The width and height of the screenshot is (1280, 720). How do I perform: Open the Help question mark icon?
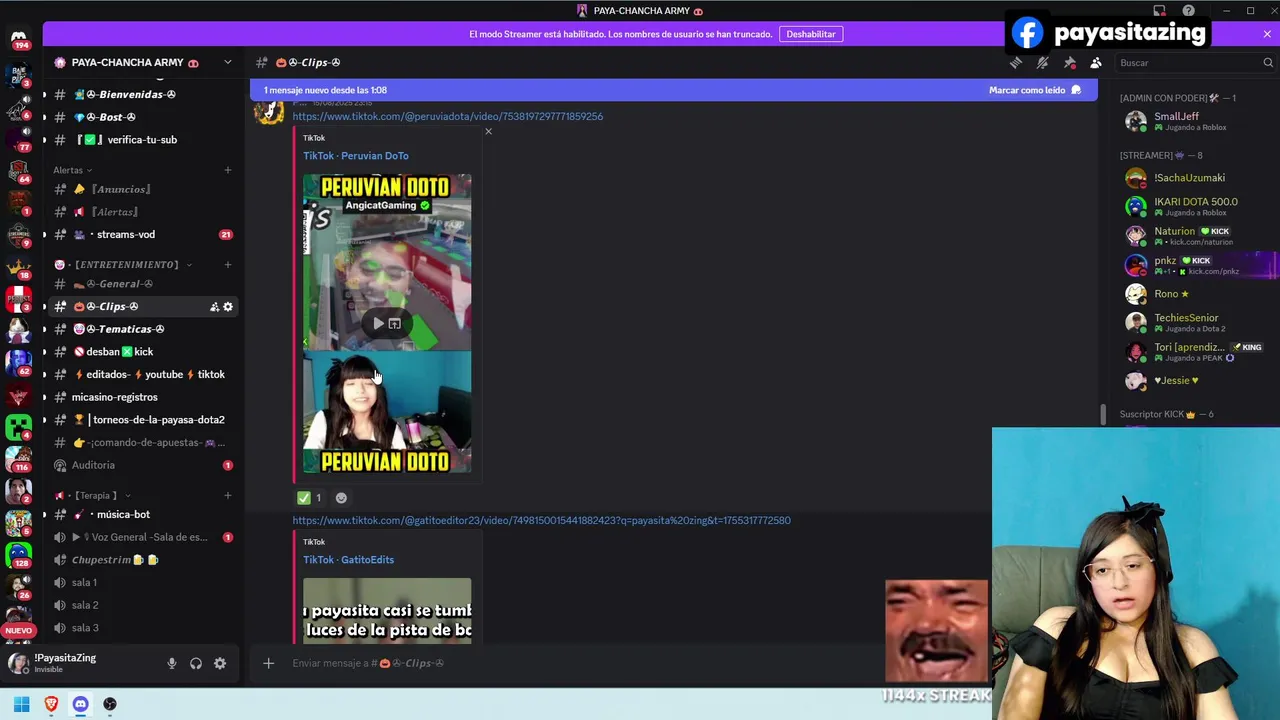(1188, 11)
